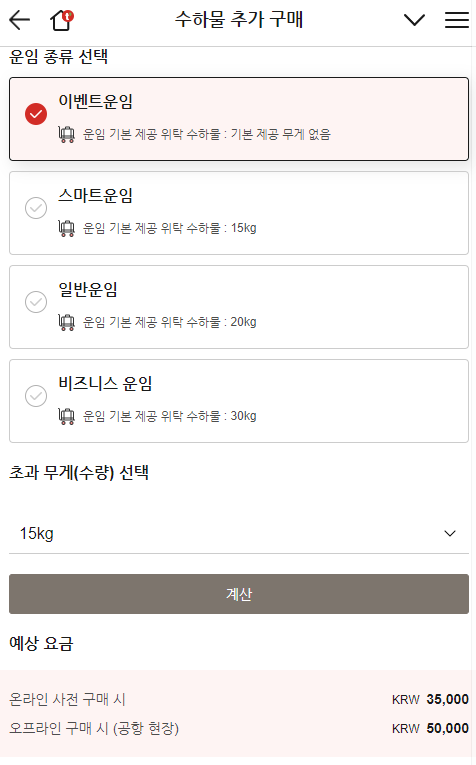Select the 이벤트운임 radio check circle
476x765 pixels.
coord(36,114)
